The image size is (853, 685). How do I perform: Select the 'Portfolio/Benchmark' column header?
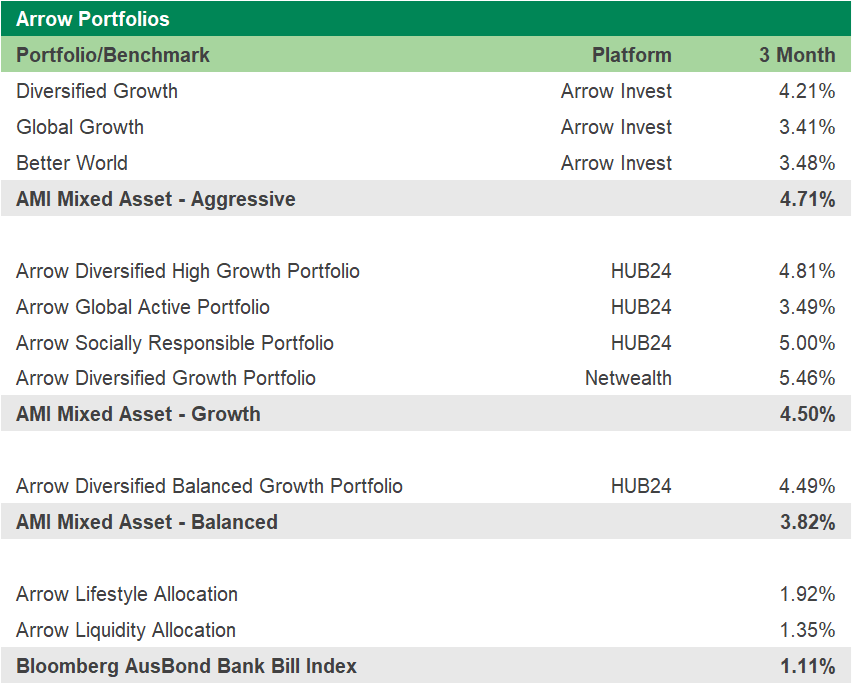[x=113, y=55]
